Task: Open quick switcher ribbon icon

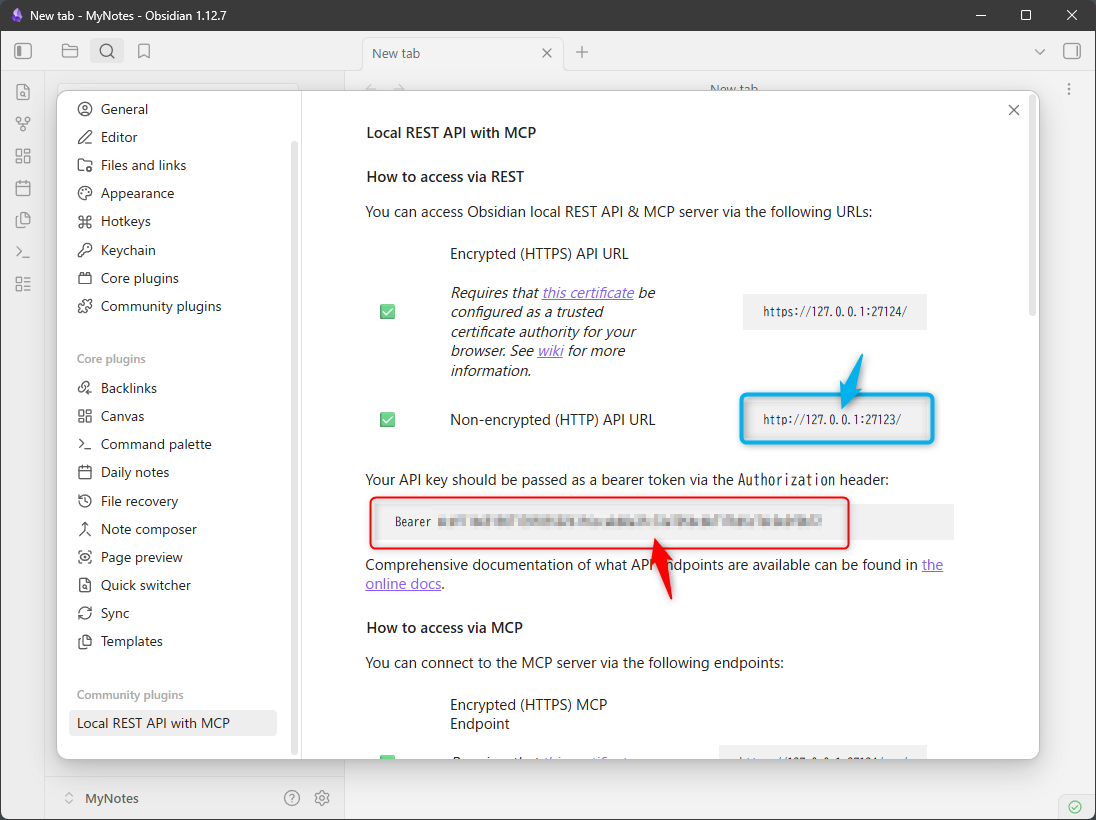Action: pos(23,92)
